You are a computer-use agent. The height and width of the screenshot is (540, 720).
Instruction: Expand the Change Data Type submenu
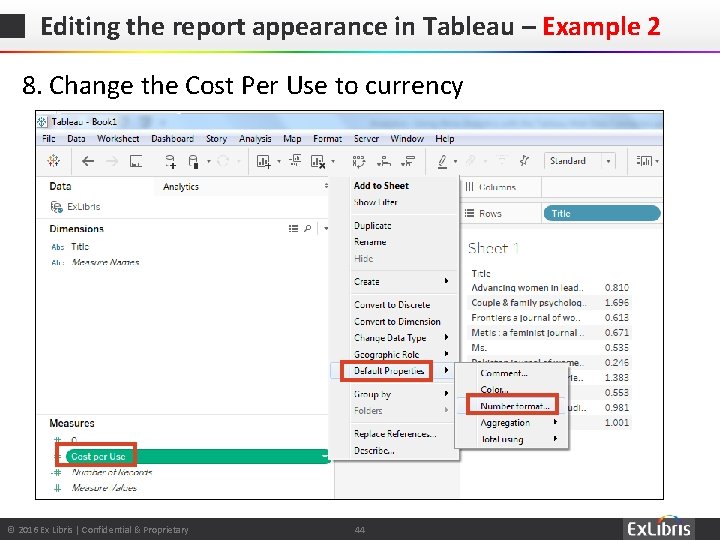[446, 337]
